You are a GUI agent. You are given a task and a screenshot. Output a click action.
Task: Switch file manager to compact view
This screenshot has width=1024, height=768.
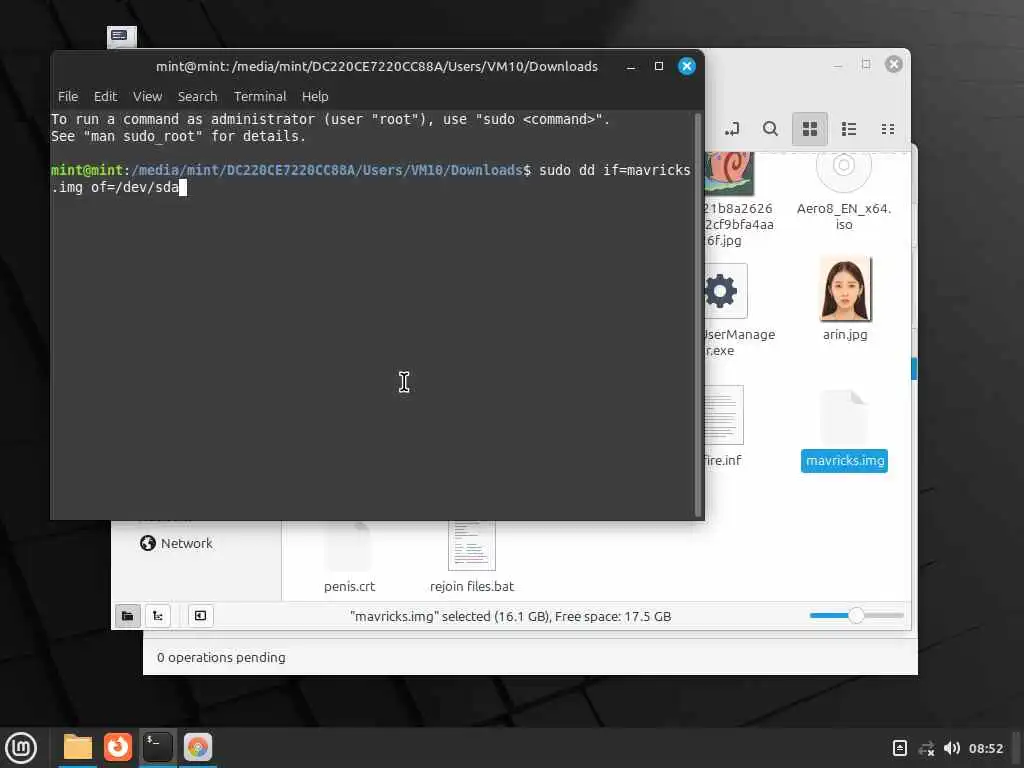coord(888,129)
